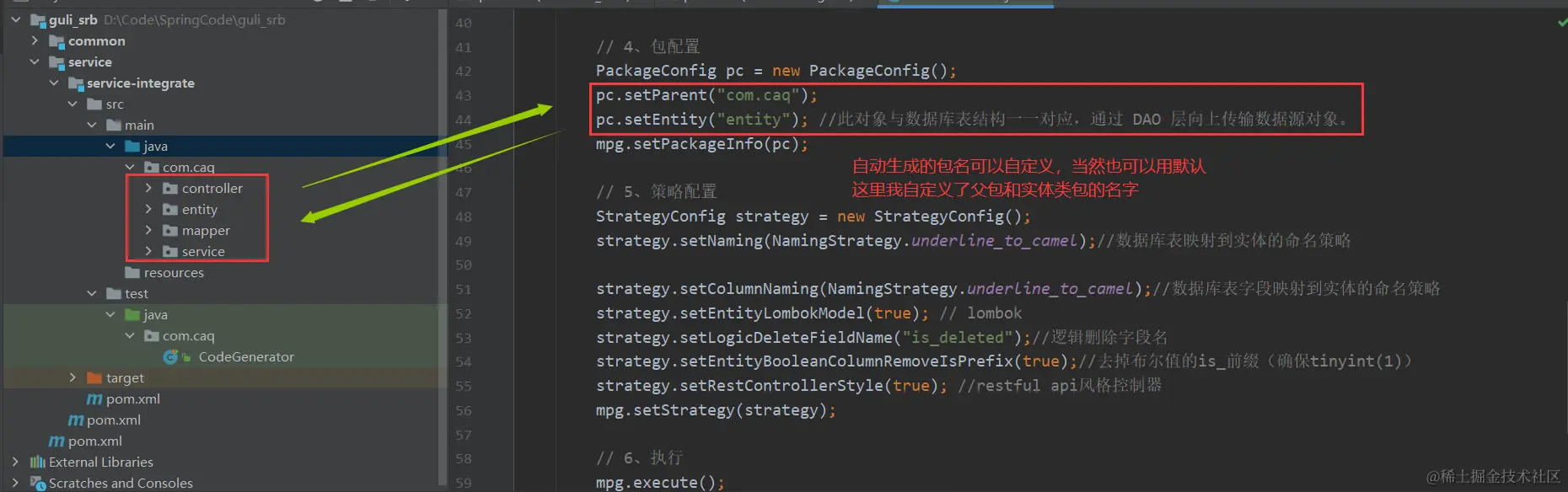Click line "StrategyConfig strategy = new StrategyConfig();"
This screenshot has height=492, width=1568.
[813, 217]
